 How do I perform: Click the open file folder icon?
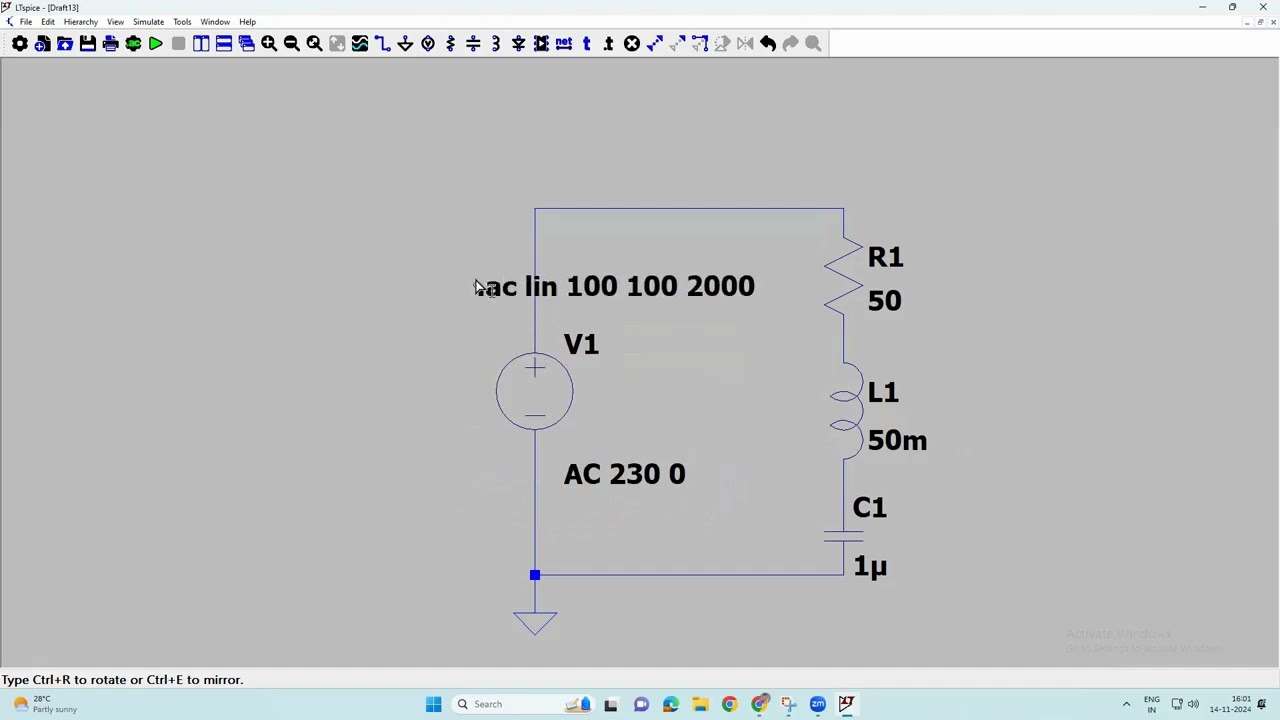coord(65,44)
